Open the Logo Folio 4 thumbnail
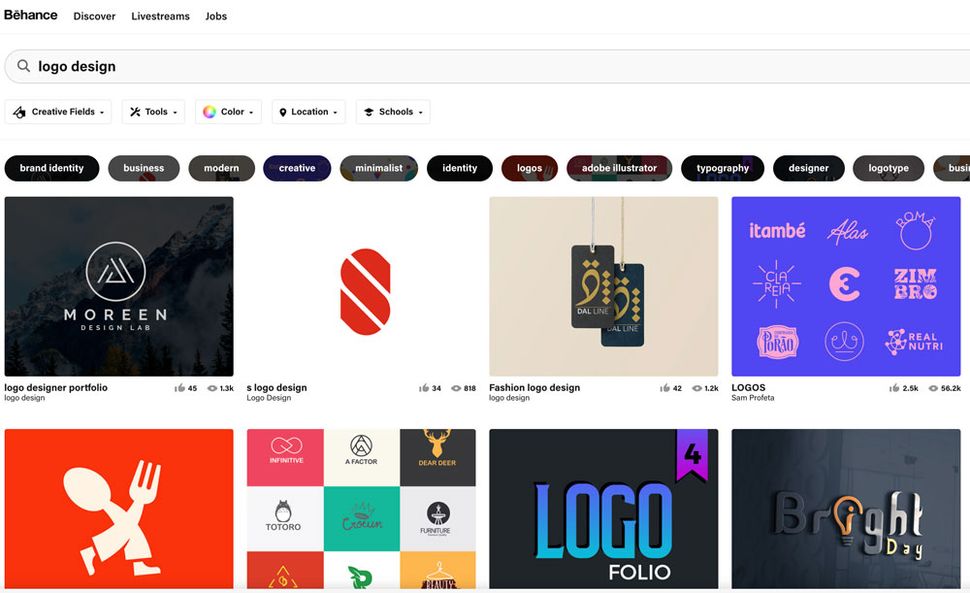 604,508
